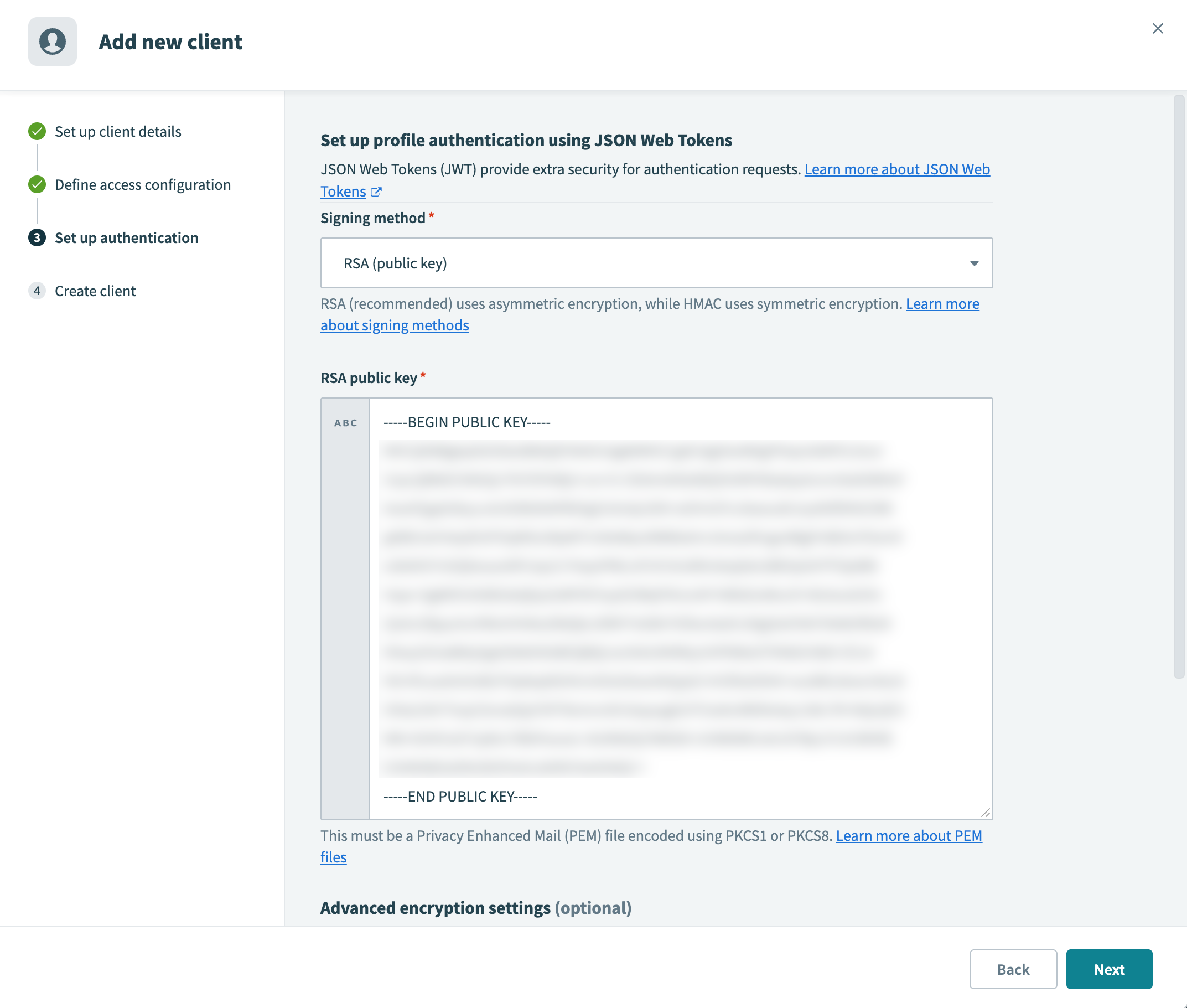Click the external link icon after Tokens link
The width and height of the screenshot is (1187, 1008).
(376, 192)
